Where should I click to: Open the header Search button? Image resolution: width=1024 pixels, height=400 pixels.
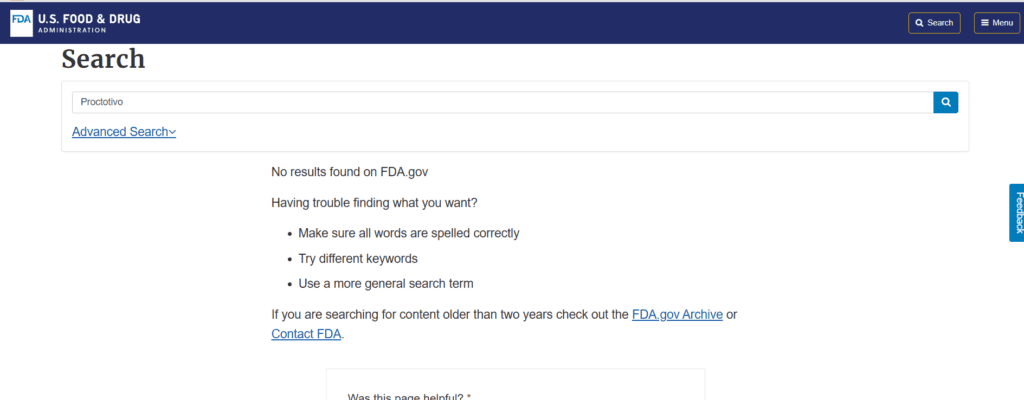[934, 23]
